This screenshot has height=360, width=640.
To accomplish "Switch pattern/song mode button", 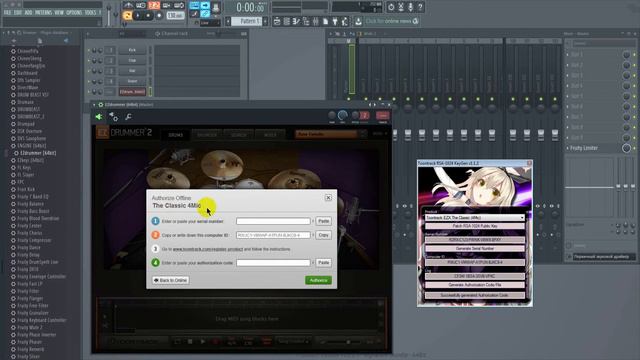I will tap(127, 16).
